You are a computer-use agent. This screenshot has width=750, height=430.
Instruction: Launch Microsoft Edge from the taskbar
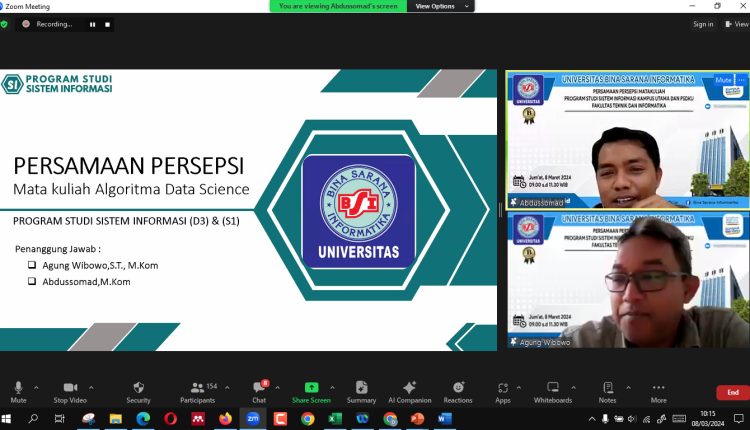pos(143,419)
